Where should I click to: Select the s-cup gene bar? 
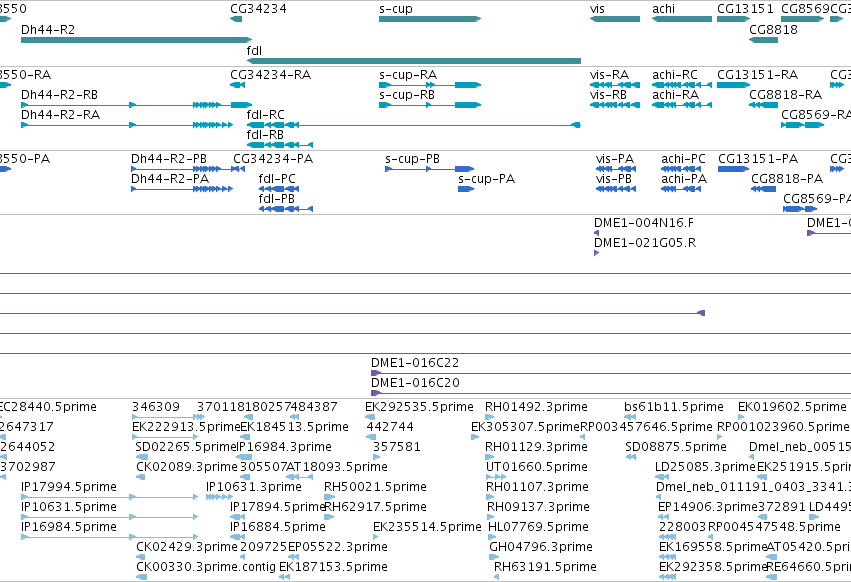point(430,19)
